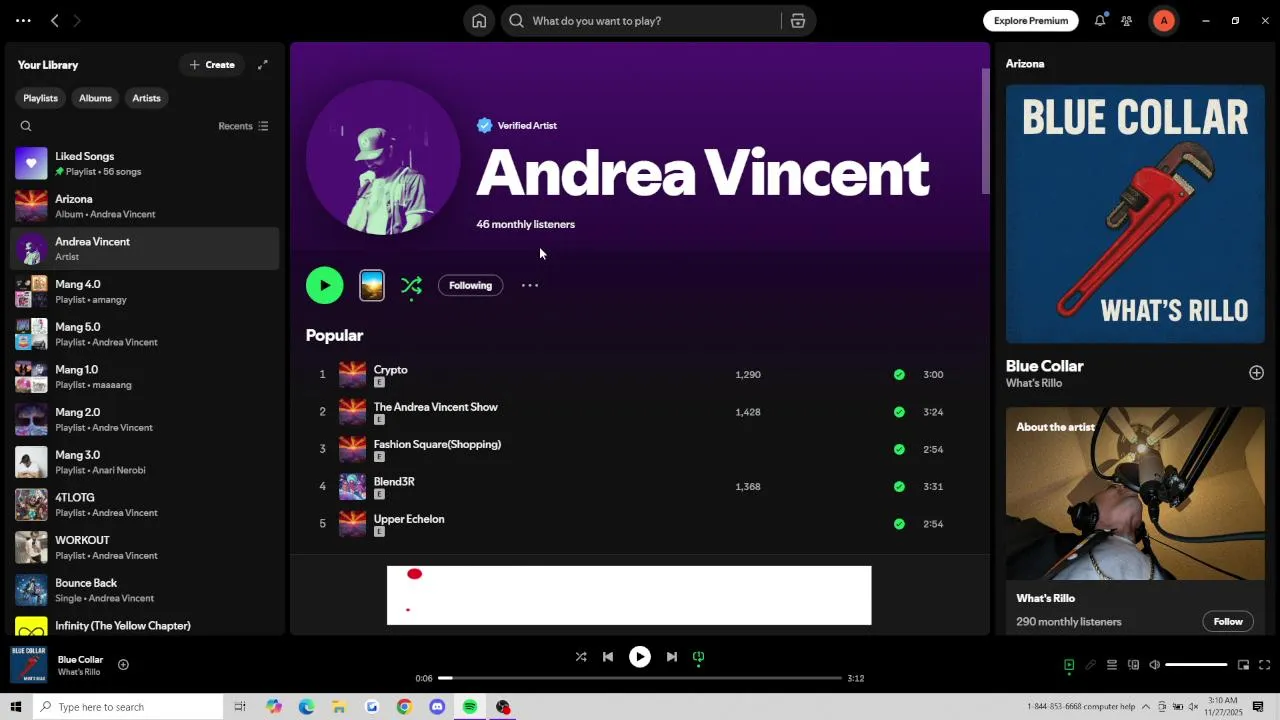Toggle repeat in the bottom player
Screen dimensions: 1280x720
coord(699,657)
